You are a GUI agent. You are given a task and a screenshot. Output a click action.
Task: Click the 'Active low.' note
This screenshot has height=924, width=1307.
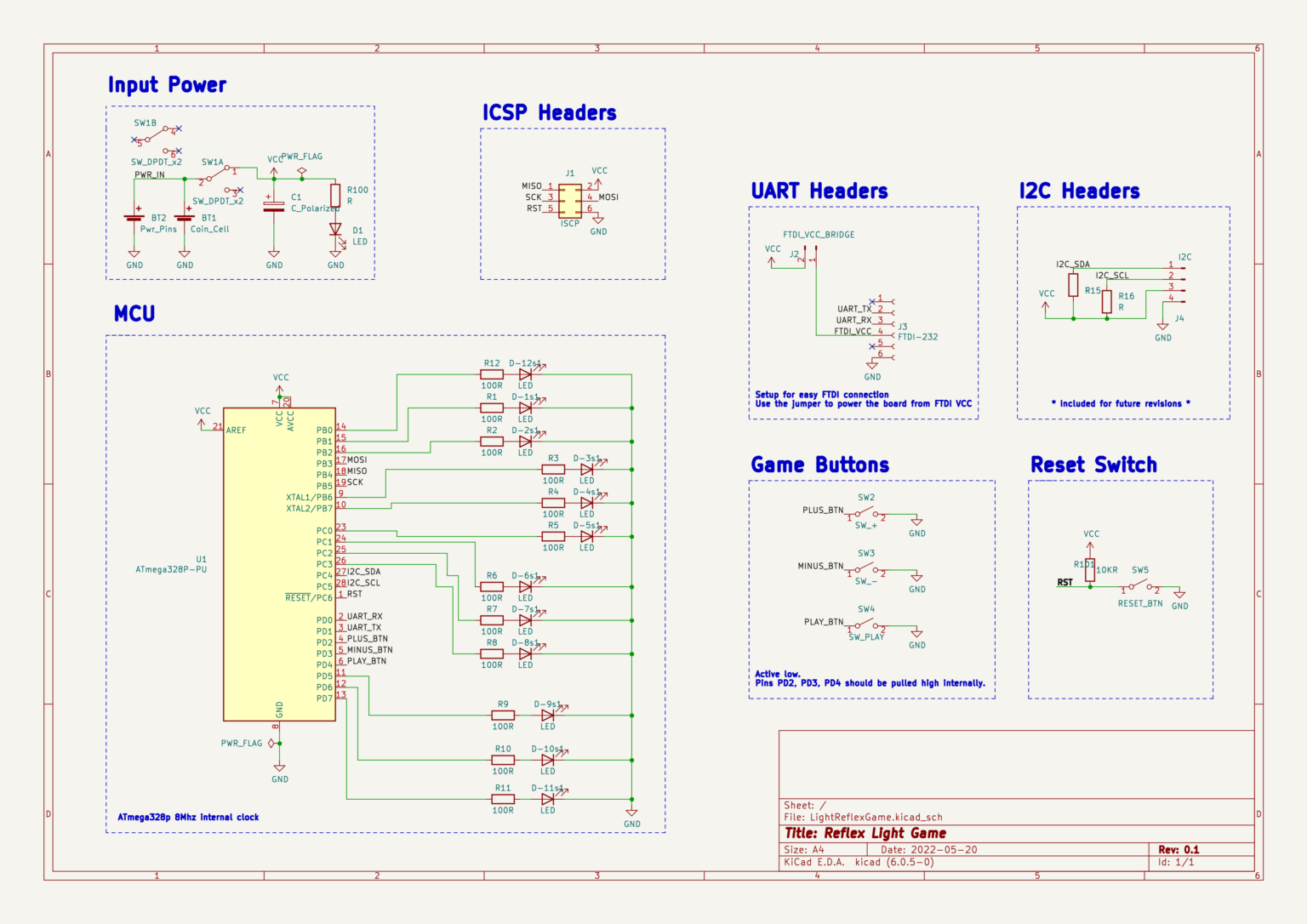(778, 674)
